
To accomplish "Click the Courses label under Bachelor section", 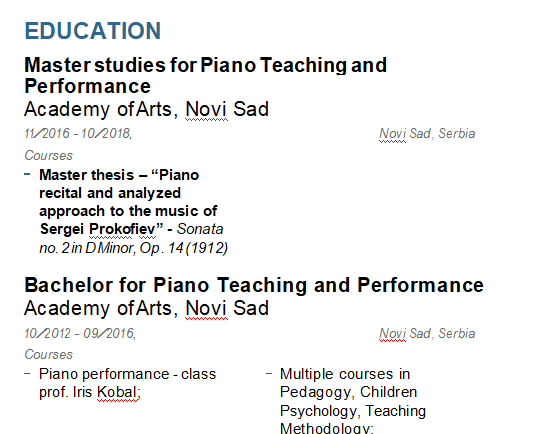I will (49, 354).
